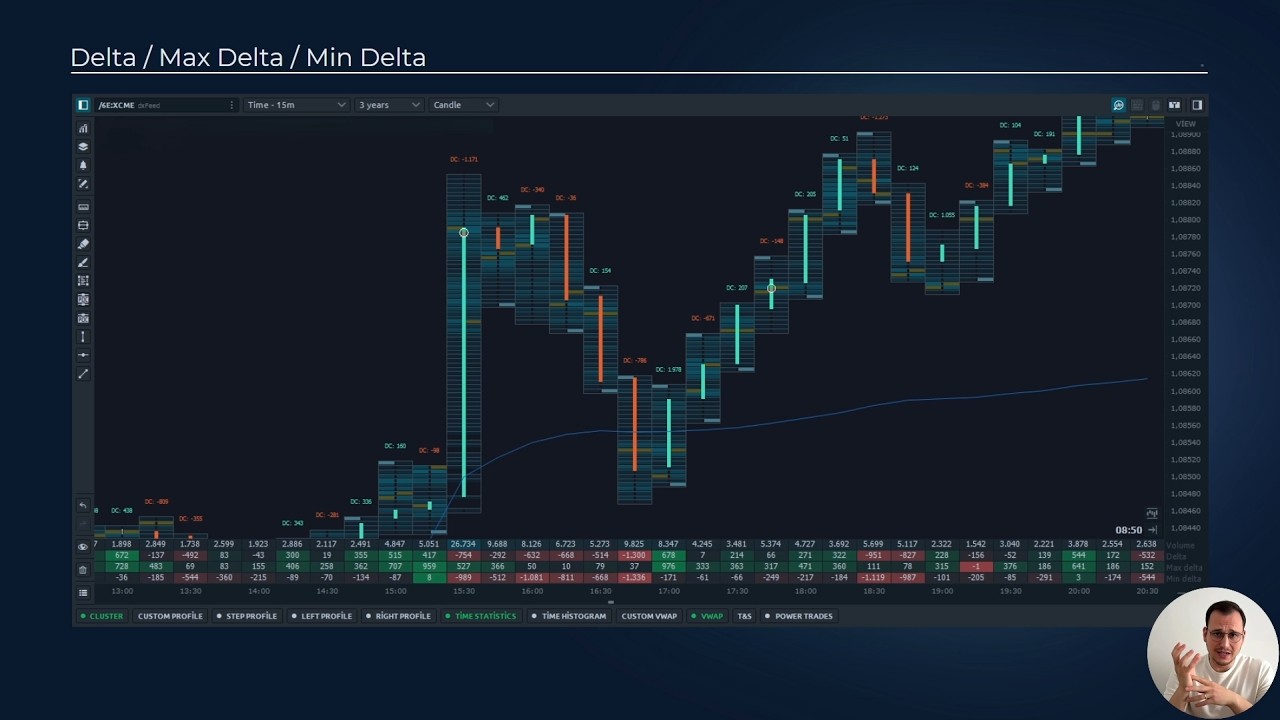Click the CUSTOM PROFILE button
The image size is (1280, 720).
click(170, 616)
